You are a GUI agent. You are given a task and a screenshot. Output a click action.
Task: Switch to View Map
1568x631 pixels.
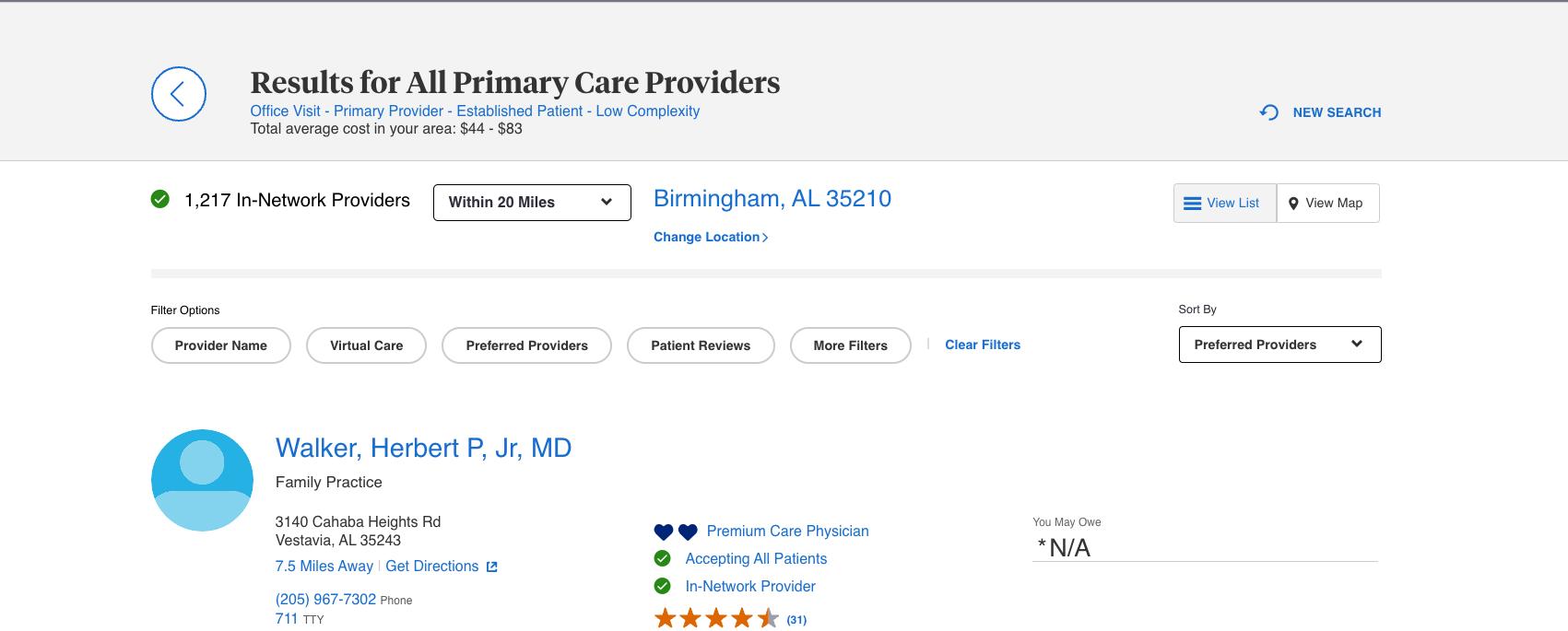pos(1327,203)
